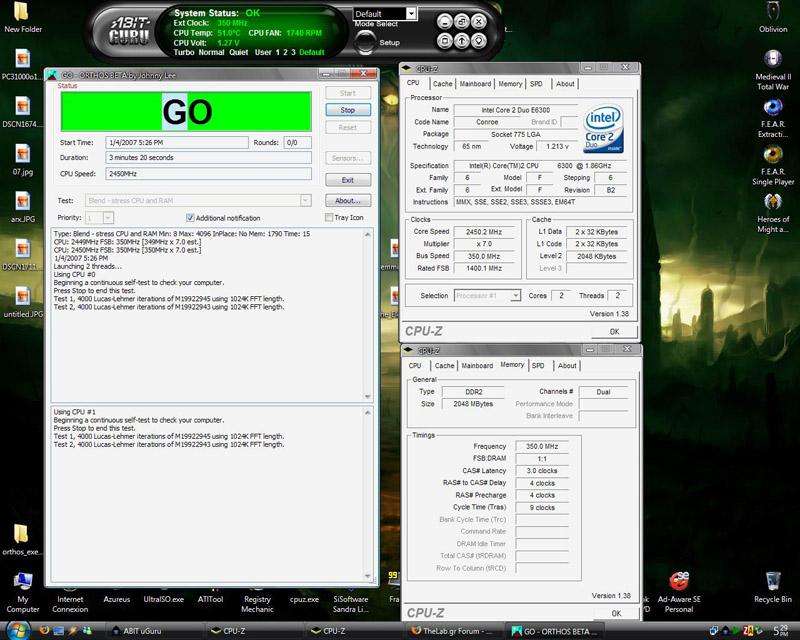Open the untitled.JPG desktop file

23,302
